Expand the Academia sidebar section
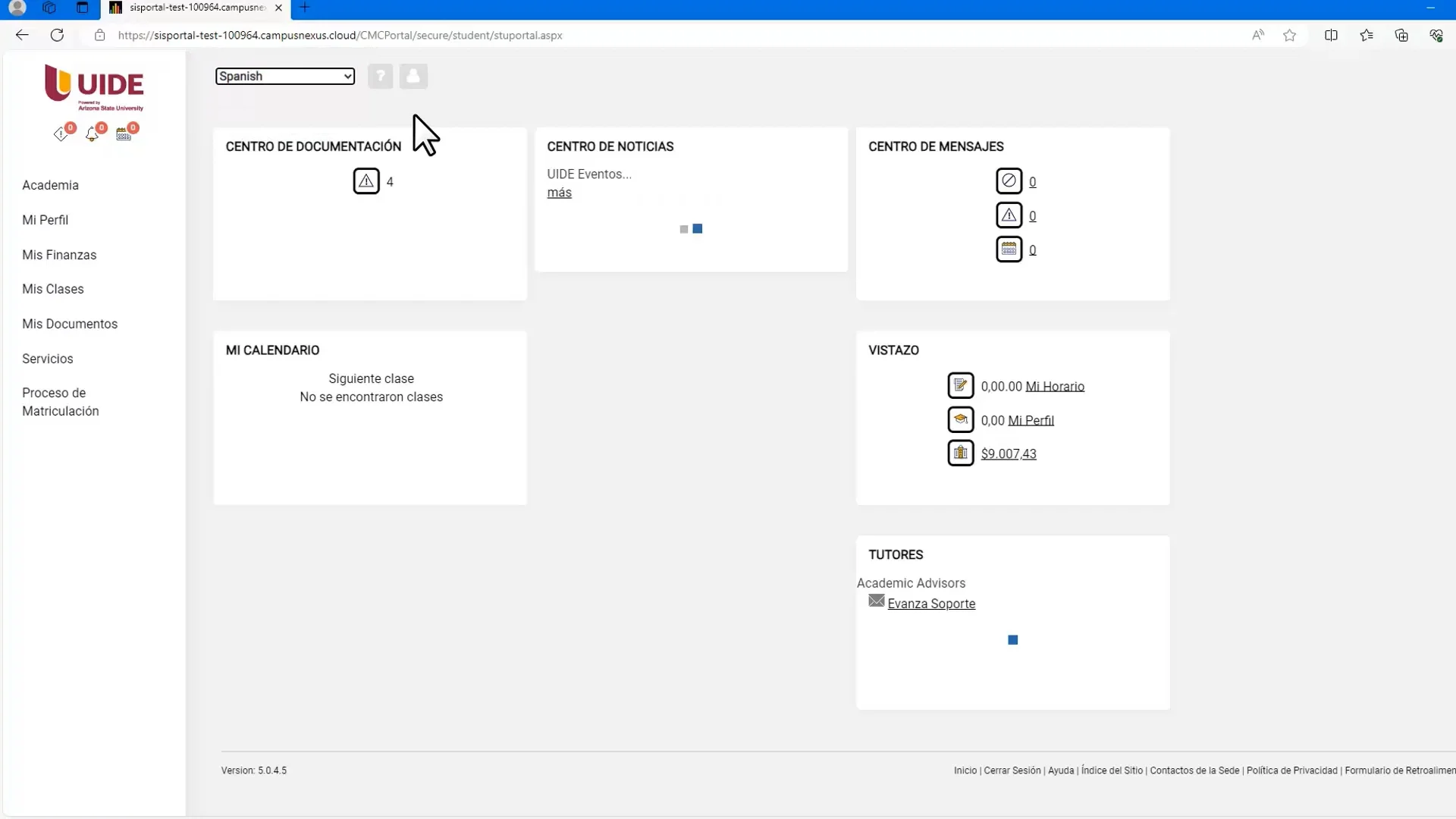 (x=50, y=185)
